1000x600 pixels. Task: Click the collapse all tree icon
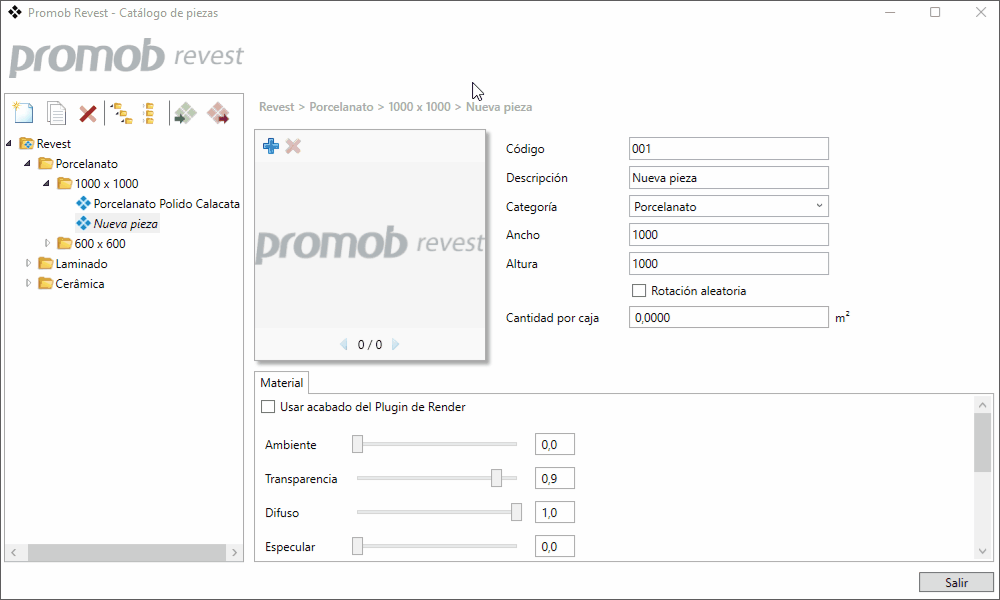click(x=149, y=113)
